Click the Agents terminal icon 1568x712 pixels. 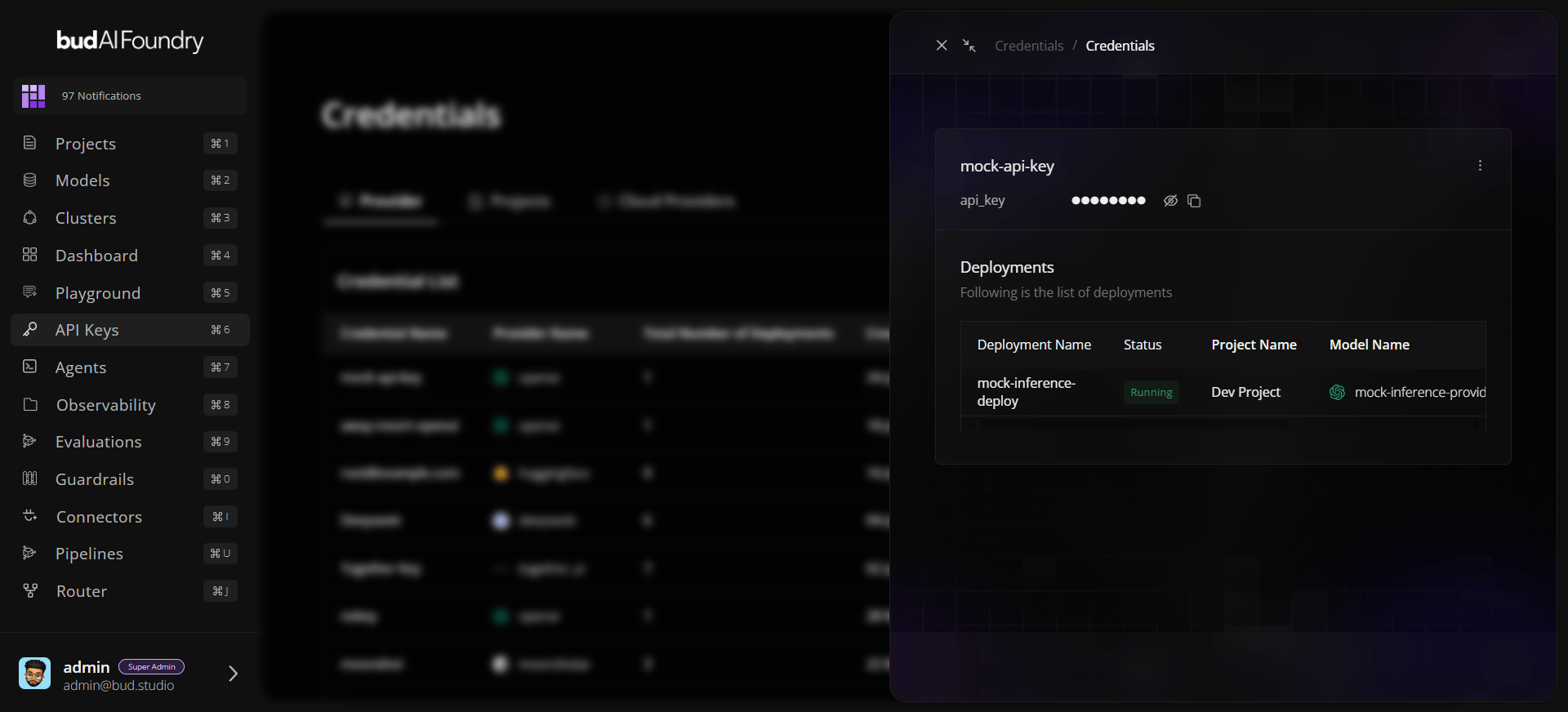point(30,367)
